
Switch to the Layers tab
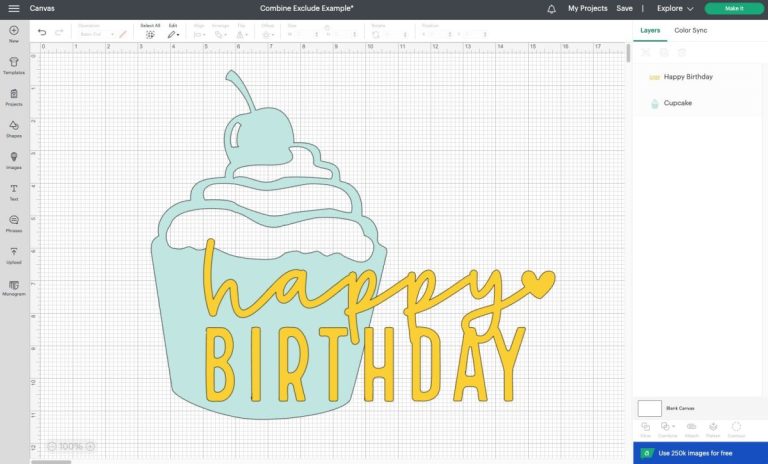pyautogui.click(x=650, y=30)
